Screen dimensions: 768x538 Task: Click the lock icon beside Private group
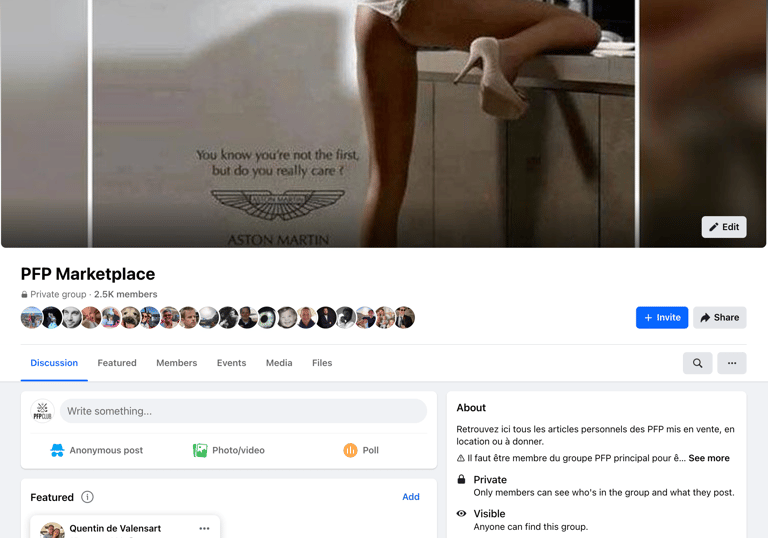(x=24, y=294)
